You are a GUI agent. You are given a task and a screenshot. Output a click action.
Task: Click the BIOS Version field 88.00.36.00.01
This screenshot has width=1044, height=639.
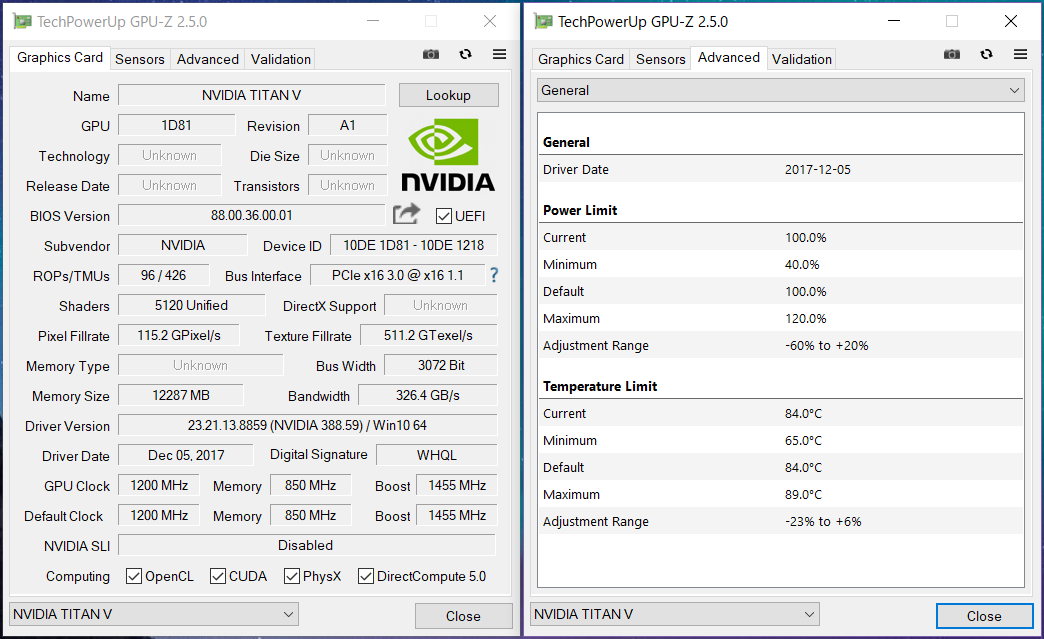click(x=252, y=216)
